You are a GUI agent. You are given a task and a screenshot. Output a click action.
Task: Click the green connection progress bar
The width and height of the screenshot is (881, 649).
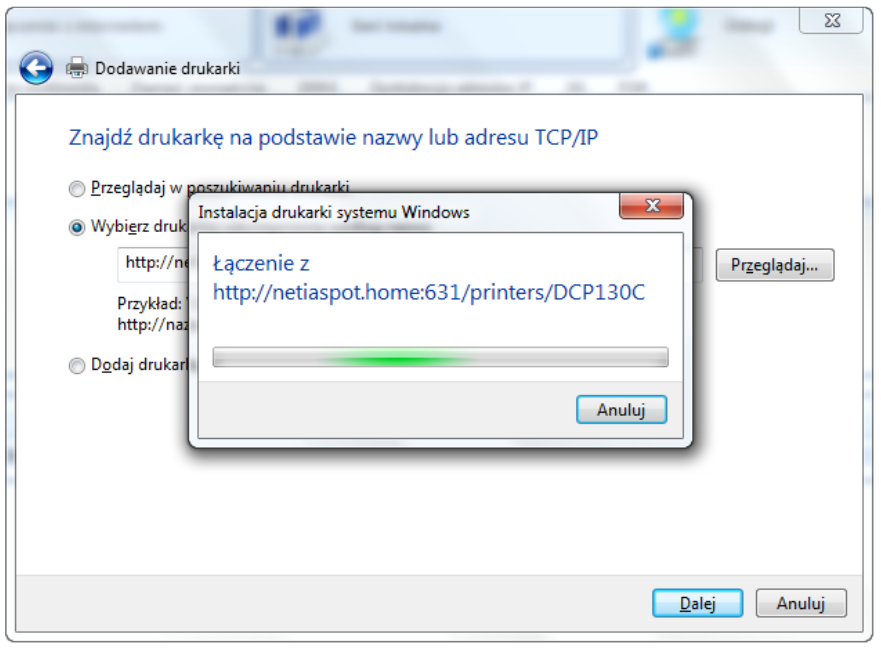440,357
